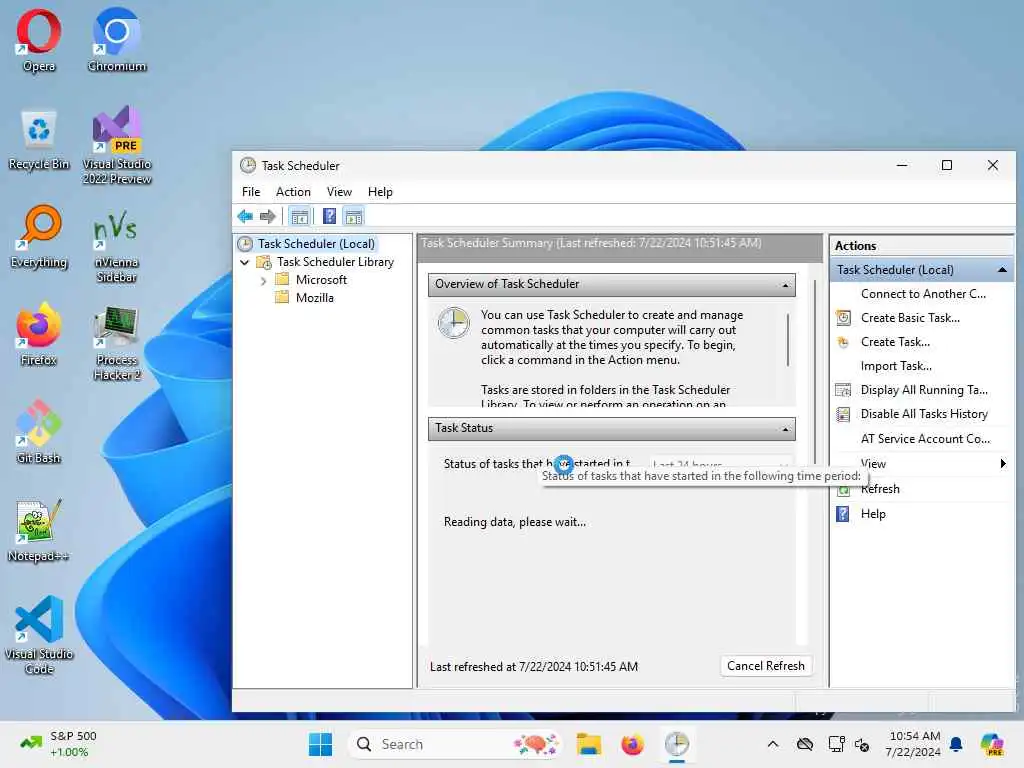Click Disable All Tasks History action
1024x768 pixels.
[923, 414]
